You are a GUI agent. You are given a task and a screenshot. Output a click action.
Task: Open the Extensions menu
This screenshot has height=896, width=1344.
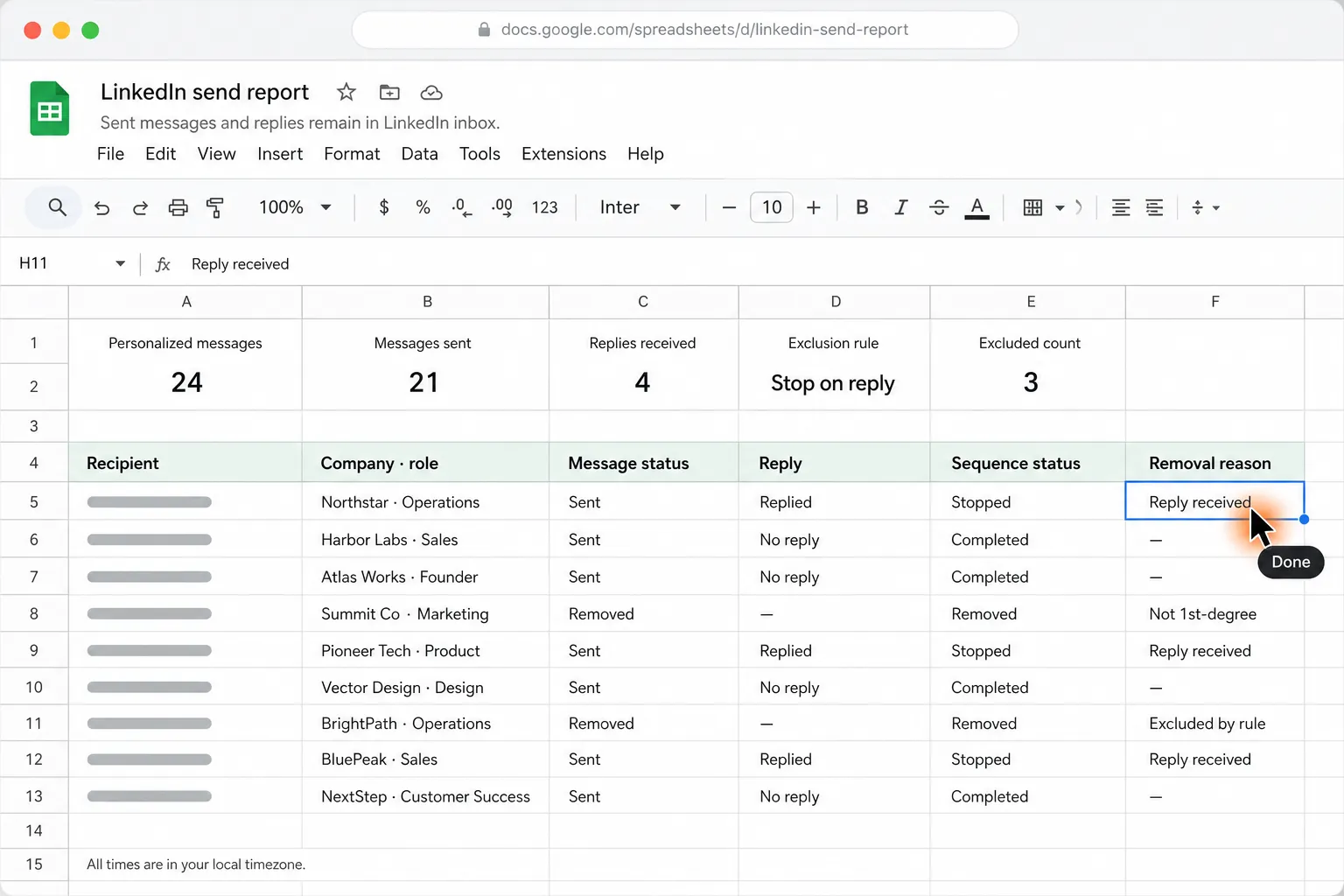[x=563, y=154]
